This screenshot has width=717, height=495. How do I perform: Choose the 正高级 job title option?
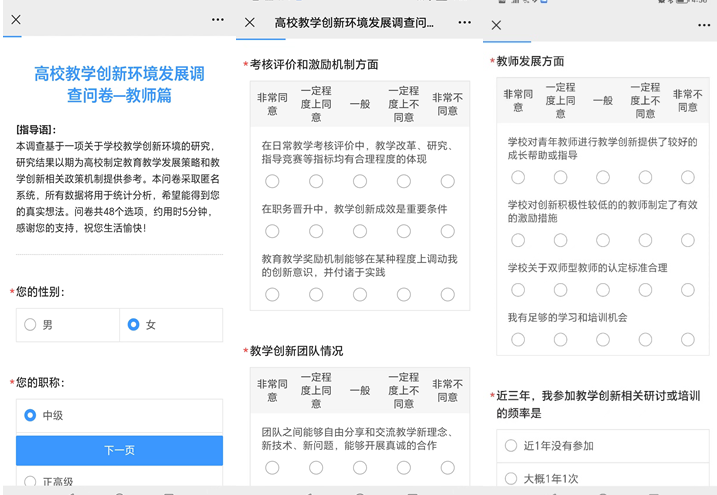coord(30,482)
